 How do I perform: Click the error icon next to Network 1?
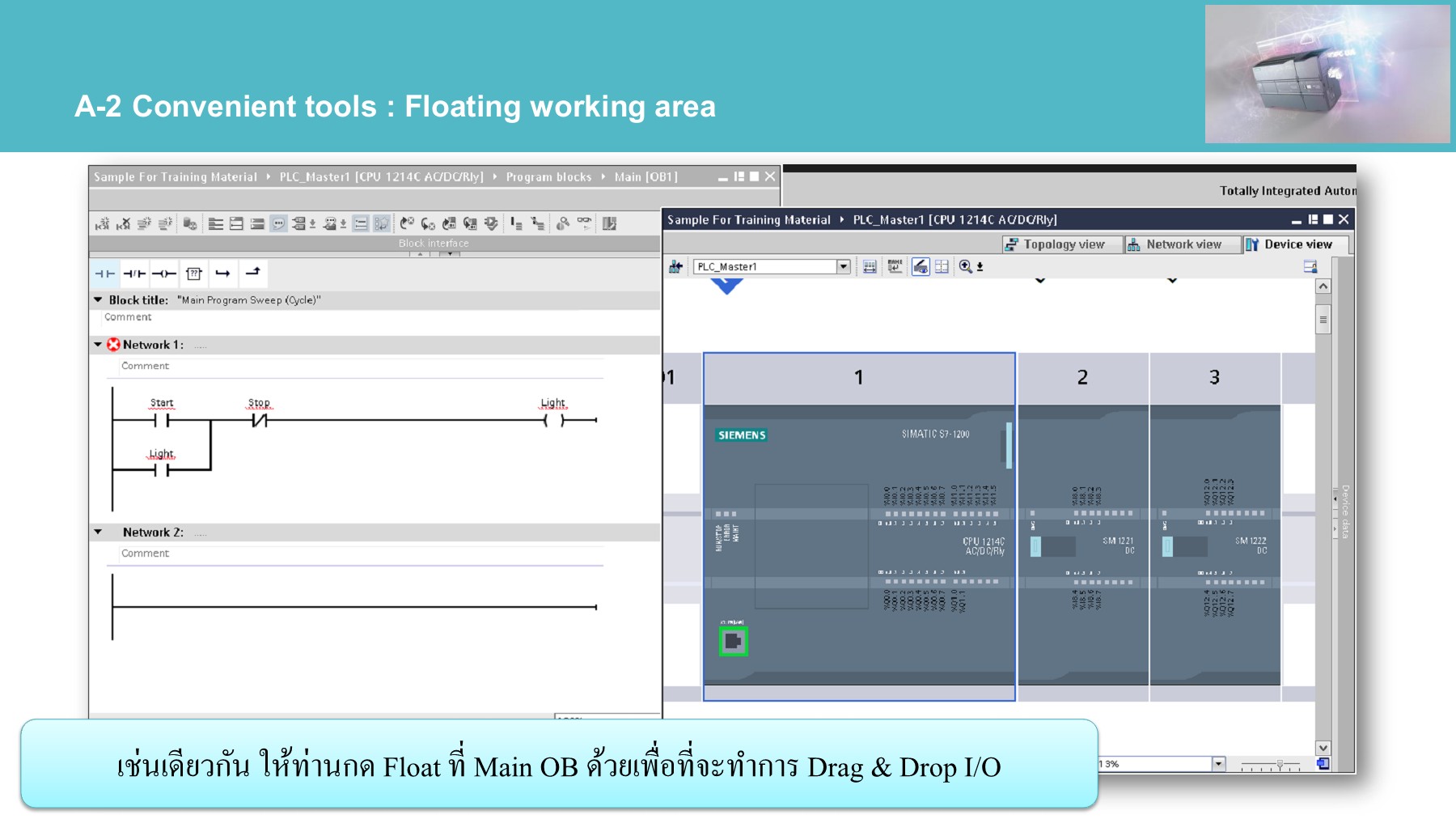coord(114,344)
